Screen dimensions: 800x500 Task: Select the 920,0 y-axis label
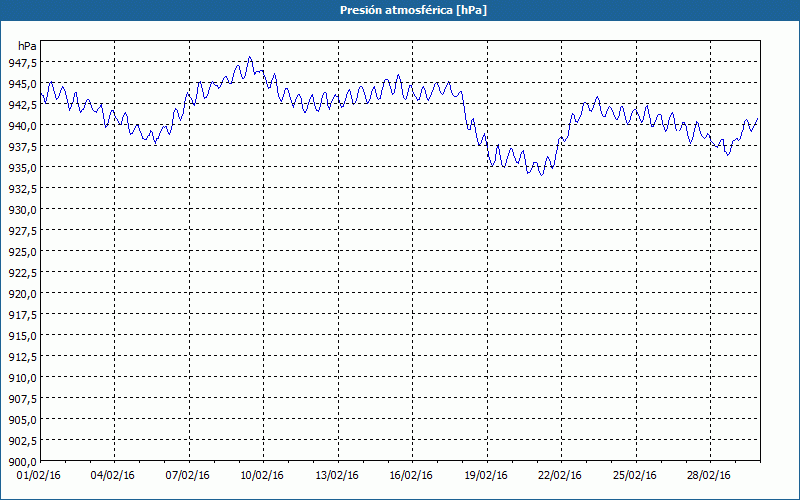22,294
